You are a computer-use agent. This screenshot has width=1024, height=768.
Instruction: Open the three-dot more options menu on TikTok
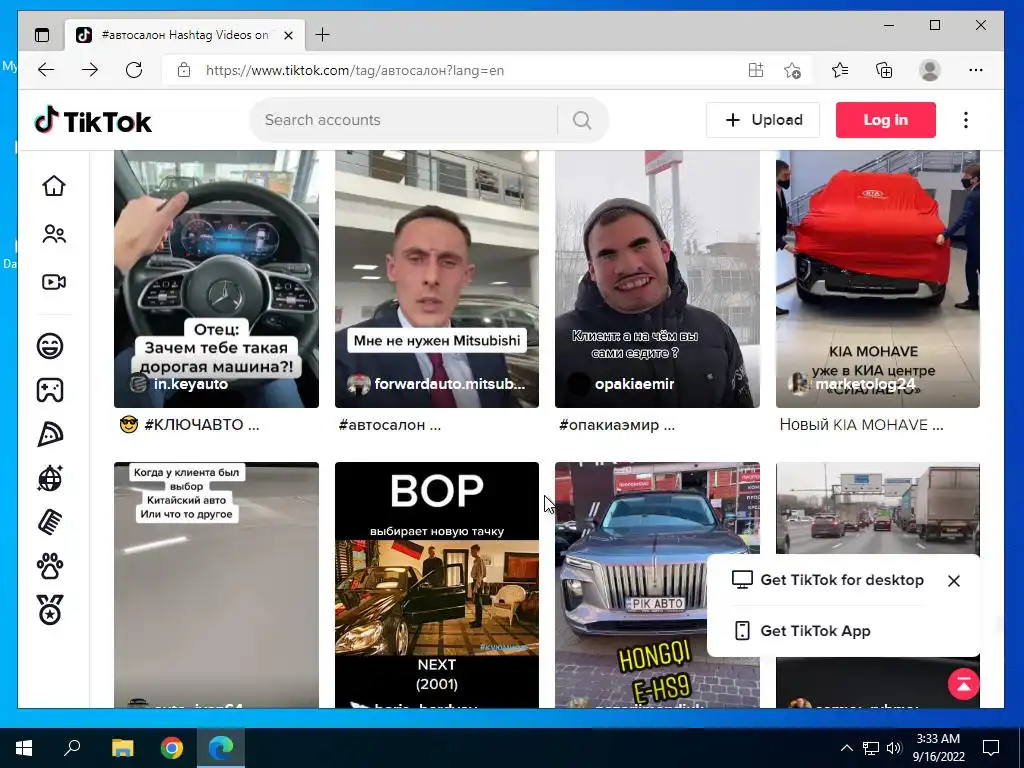pos(966,120)
